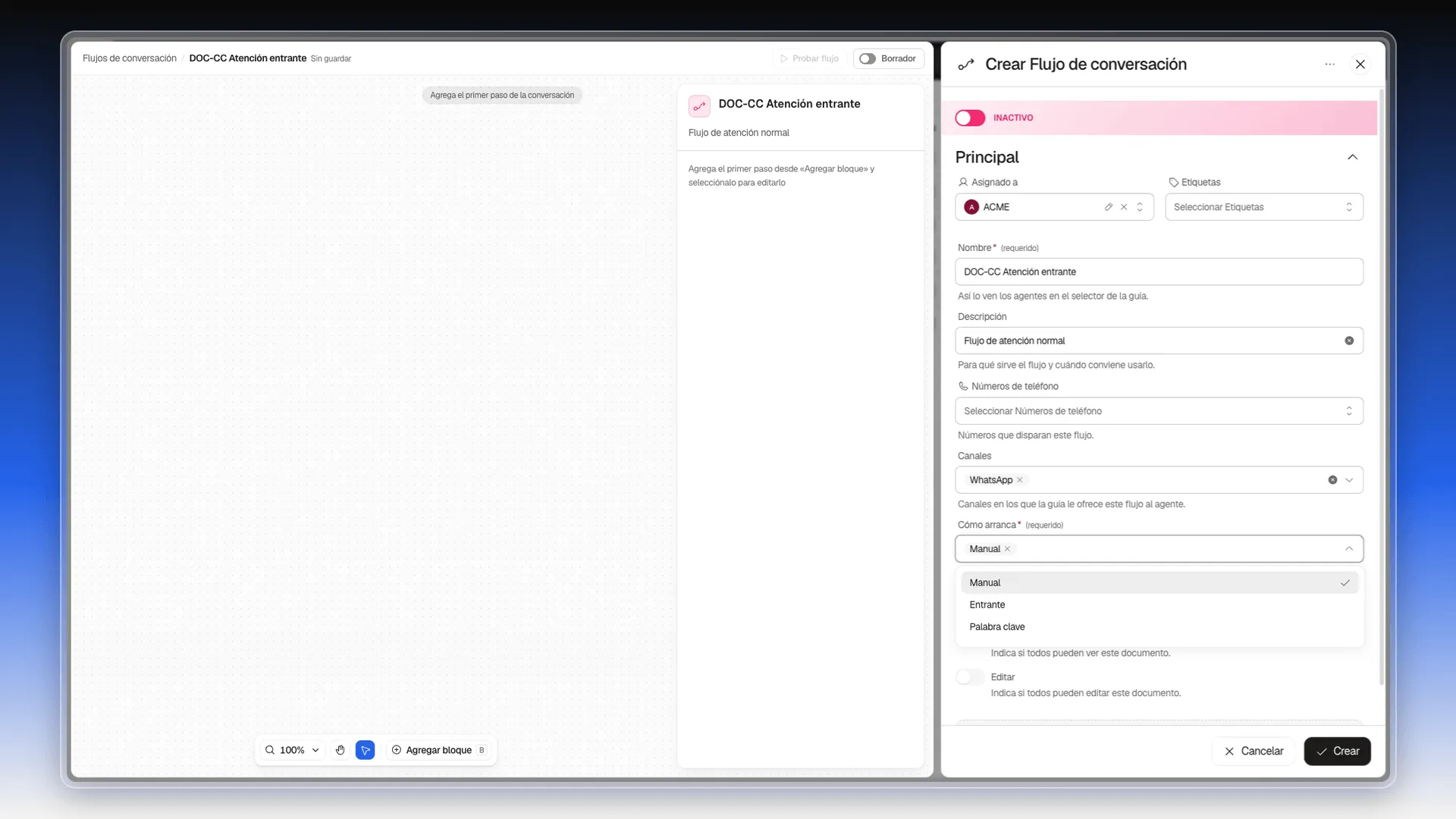
Task: Remove ACME assignee with the X icon
Action: click(1124, 207)
